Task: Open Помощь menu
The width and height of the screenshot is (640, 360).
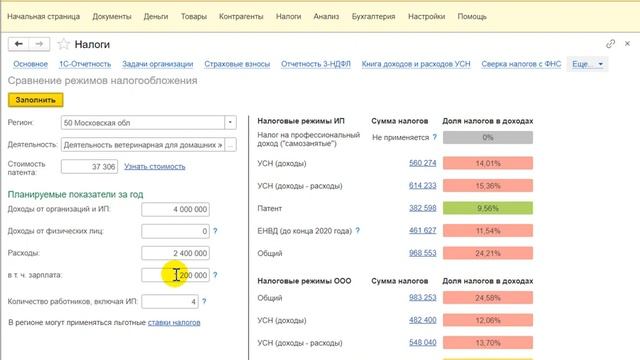Action: coord(472,17)
